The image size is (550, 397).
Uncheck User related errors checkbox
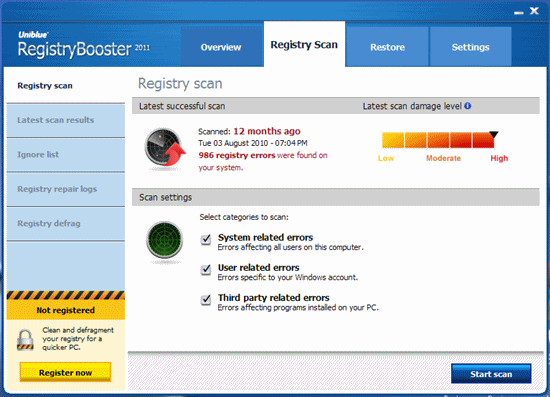coord(206,270)
